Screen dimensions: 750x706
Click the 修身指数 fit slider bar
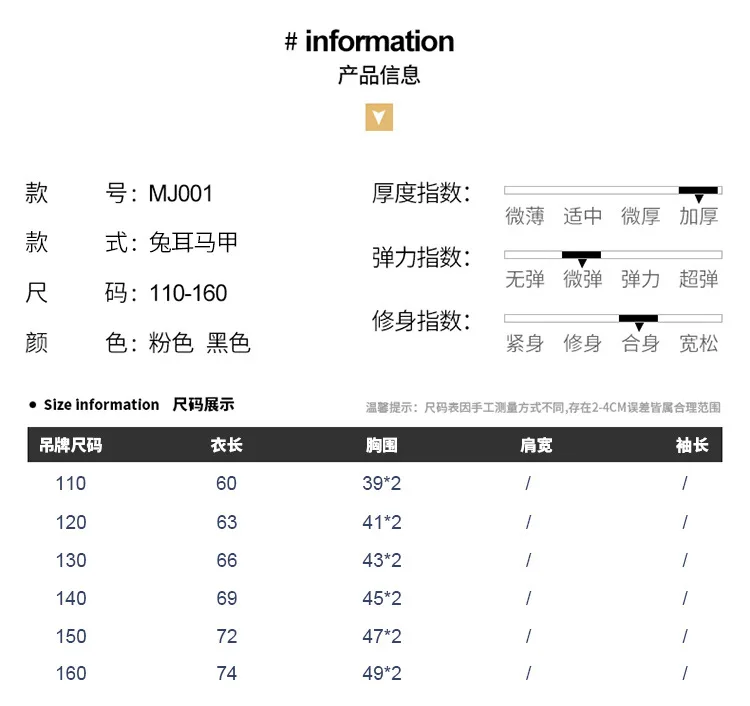click(613, 319)
